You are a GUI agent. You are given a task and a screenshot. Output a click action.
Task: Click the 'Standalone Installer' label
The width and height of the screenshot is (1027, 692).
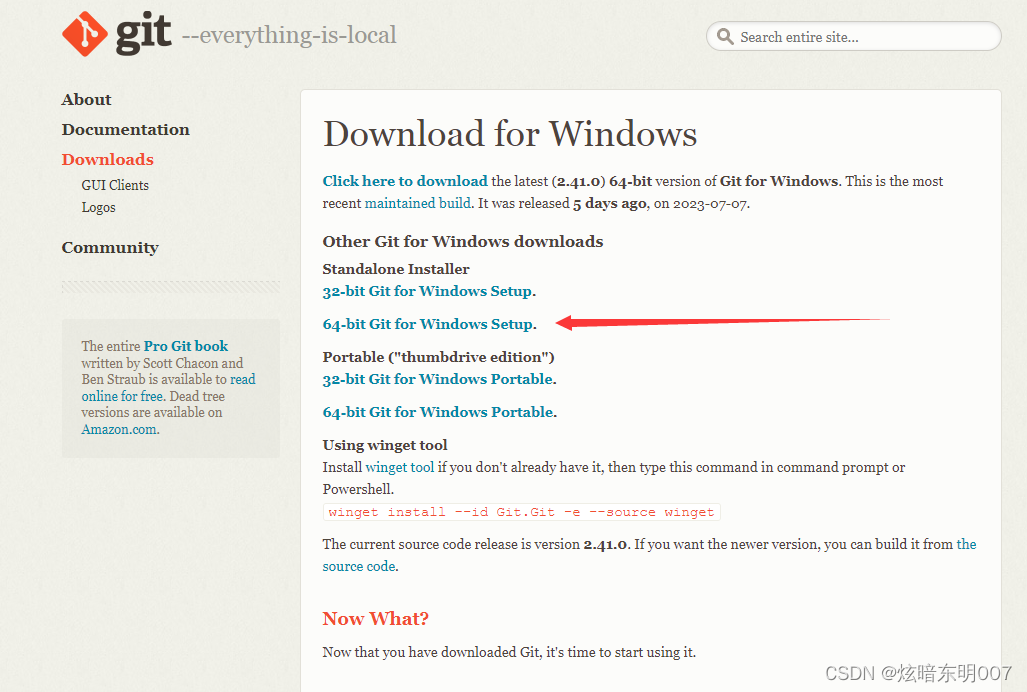(x=396, y=269)
